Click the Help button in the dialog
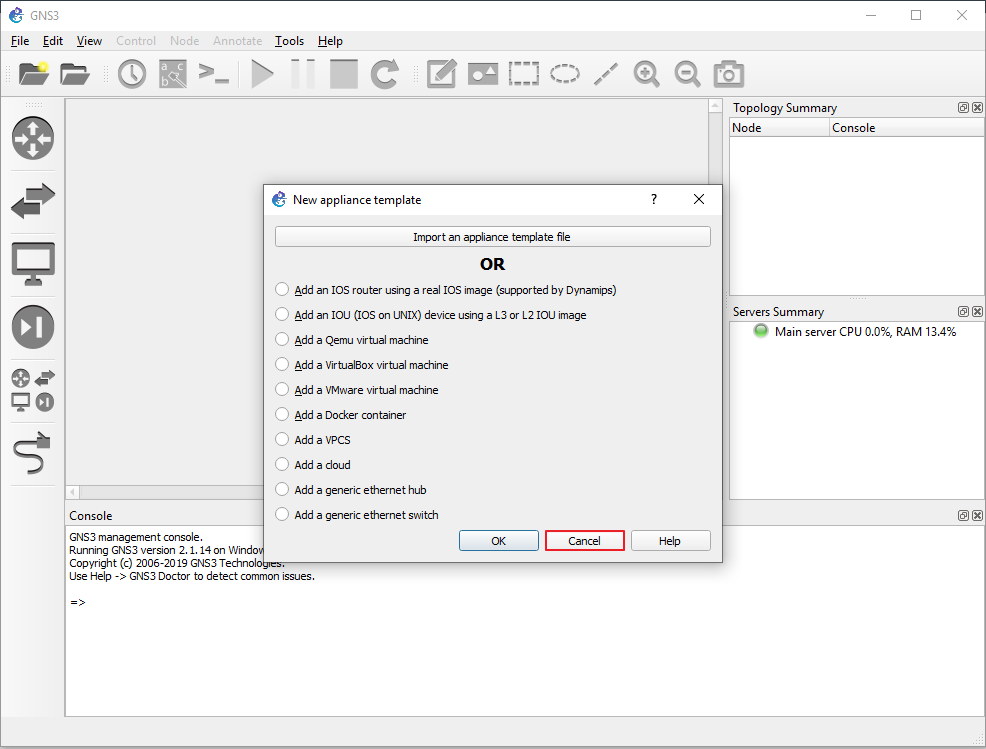This screenshot has width=986, height=749. click(x=670, y=540)
